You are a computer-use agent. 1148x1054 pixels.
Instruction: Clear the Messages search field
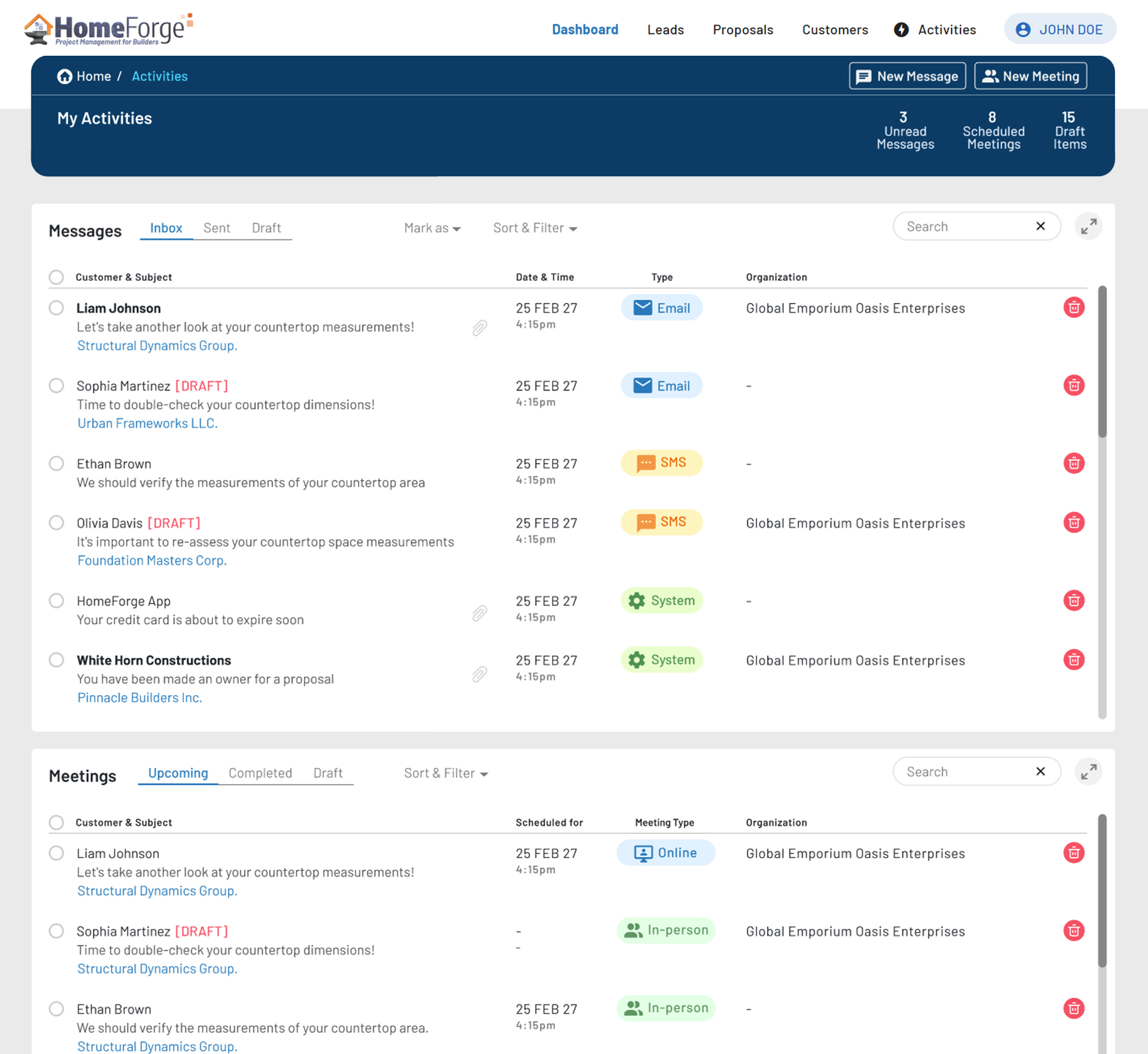click(1040, 226)
